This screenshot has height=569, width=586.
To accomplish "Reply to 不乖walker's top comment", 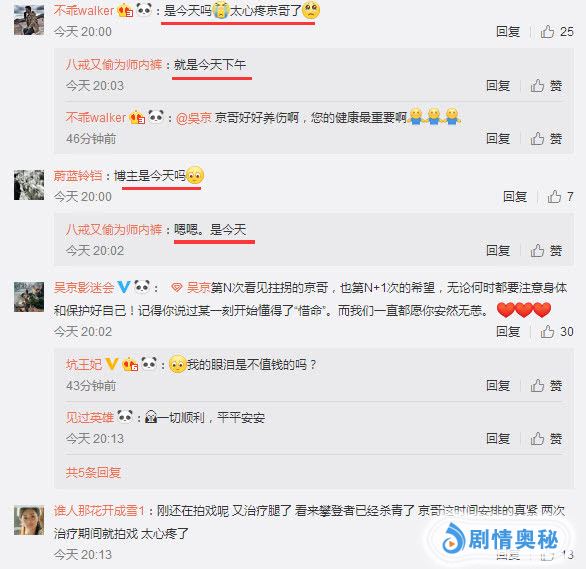I will click(508, 32).
